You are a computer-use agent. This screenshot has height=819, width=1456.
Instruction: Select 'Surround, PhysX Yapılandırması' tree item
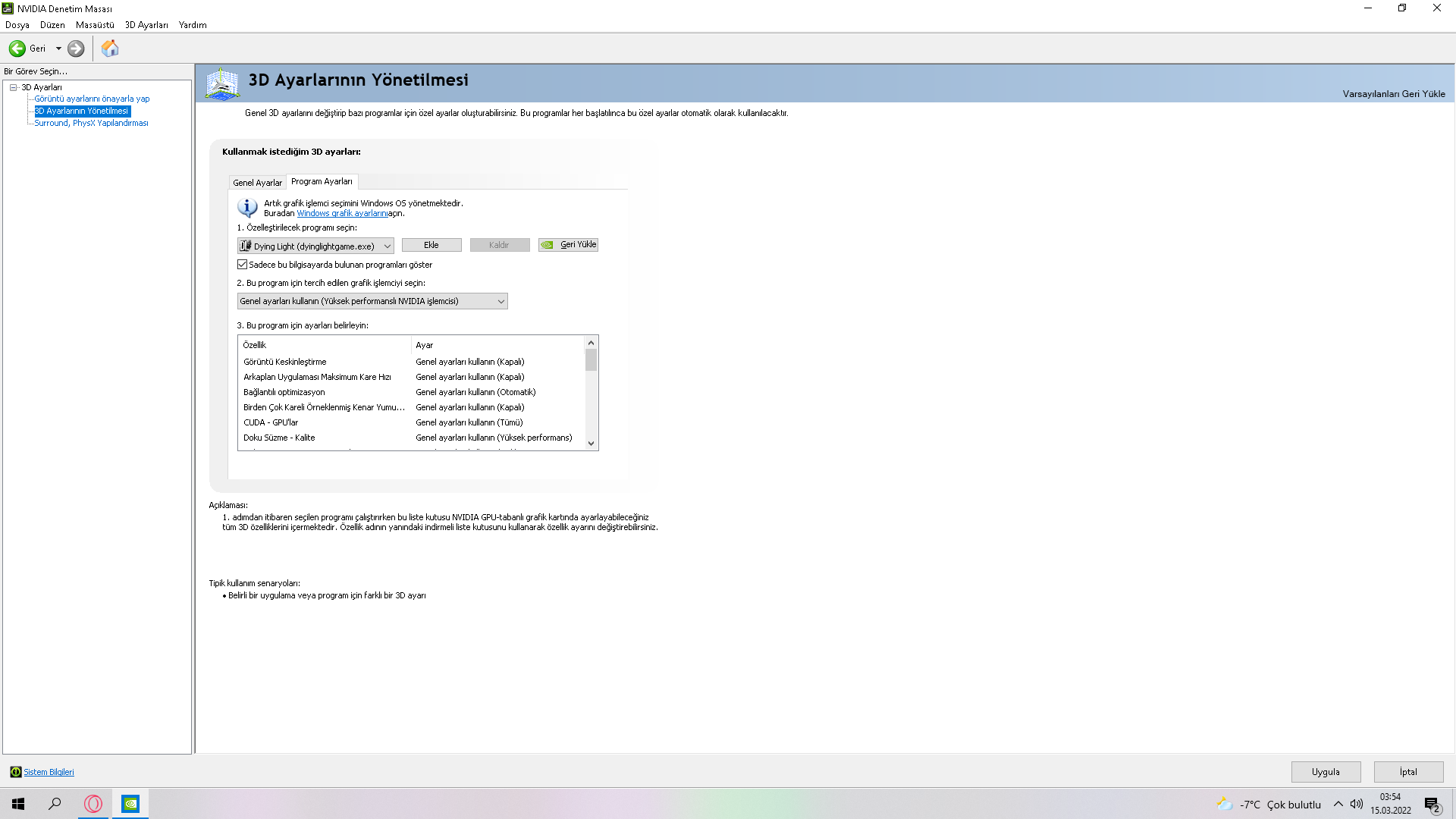pos(91,123)
